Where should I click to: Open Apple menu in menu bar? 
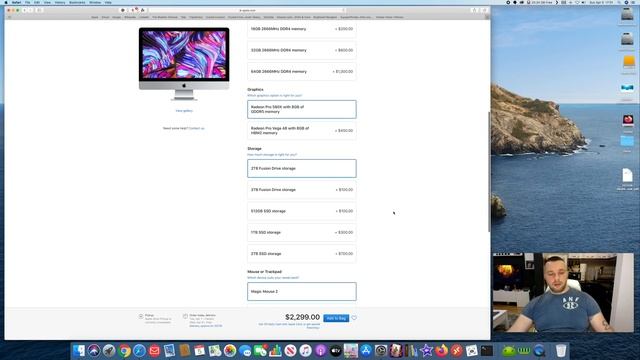point(6,2)
